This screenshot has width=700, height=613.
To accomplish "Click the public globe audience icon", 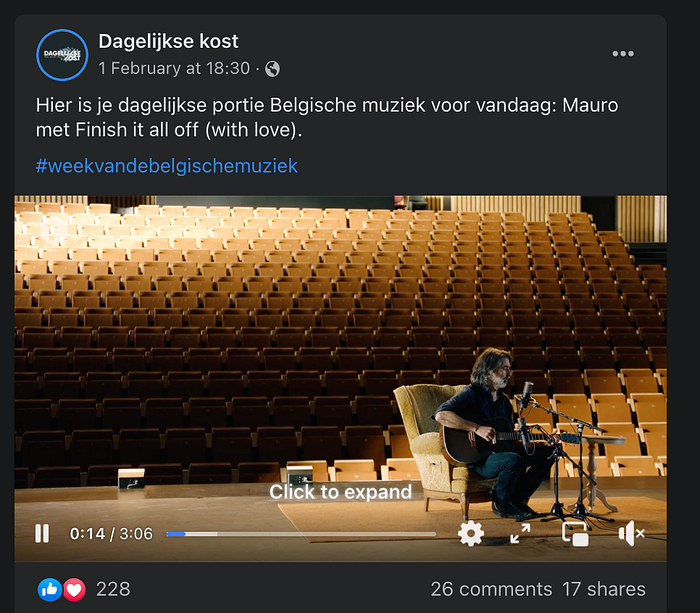I will point(272,69).
